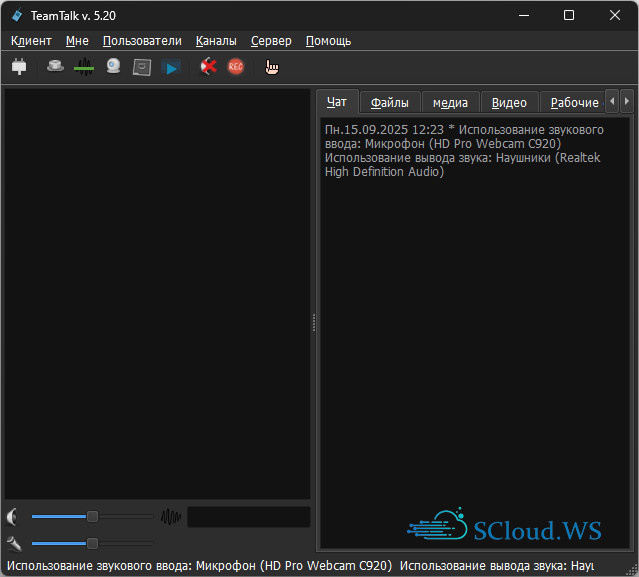Switch to the Видео tab
639x577 pixels.
(509, 103)
